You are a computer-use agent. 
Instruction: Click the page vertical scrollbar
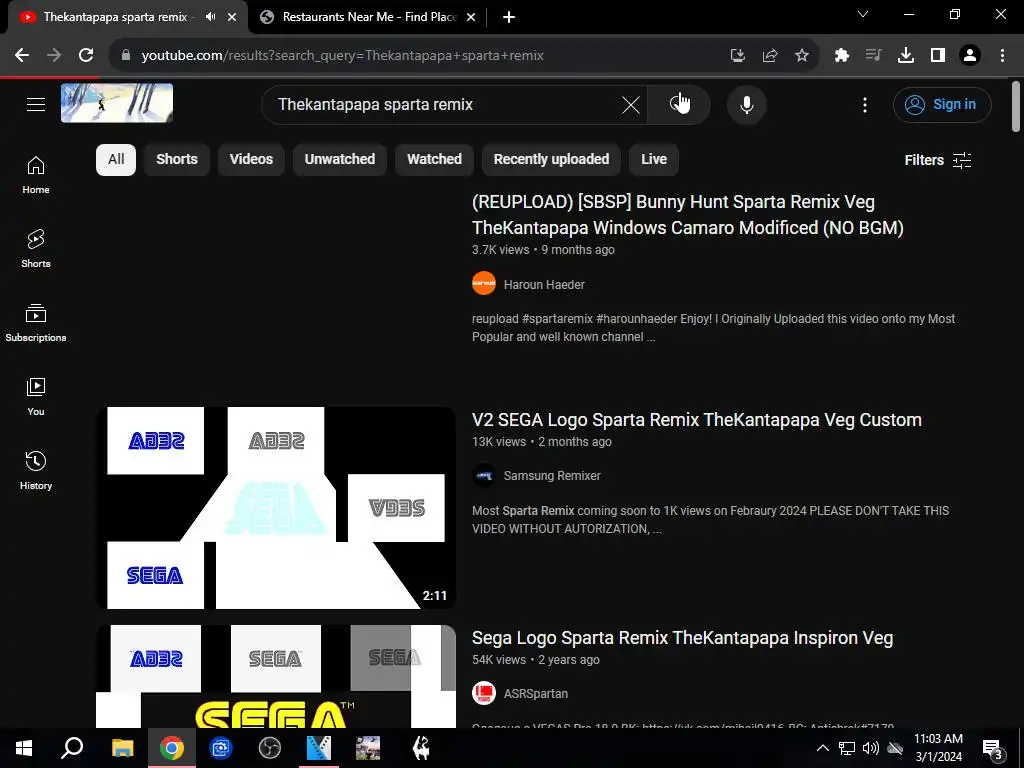click(x=1016, y=106)
